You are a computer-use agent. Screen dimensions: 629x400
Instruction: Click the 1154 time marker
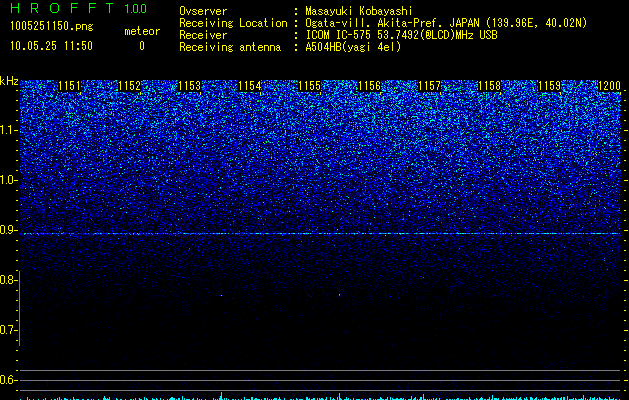pos(250,86)
